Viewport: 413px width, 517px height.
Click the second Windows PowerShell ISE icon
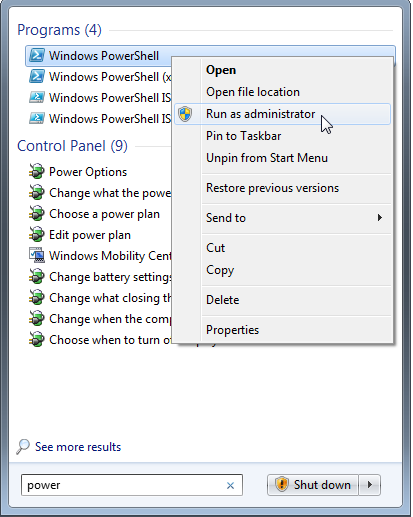pyautogui.click(x=36, y=119)
